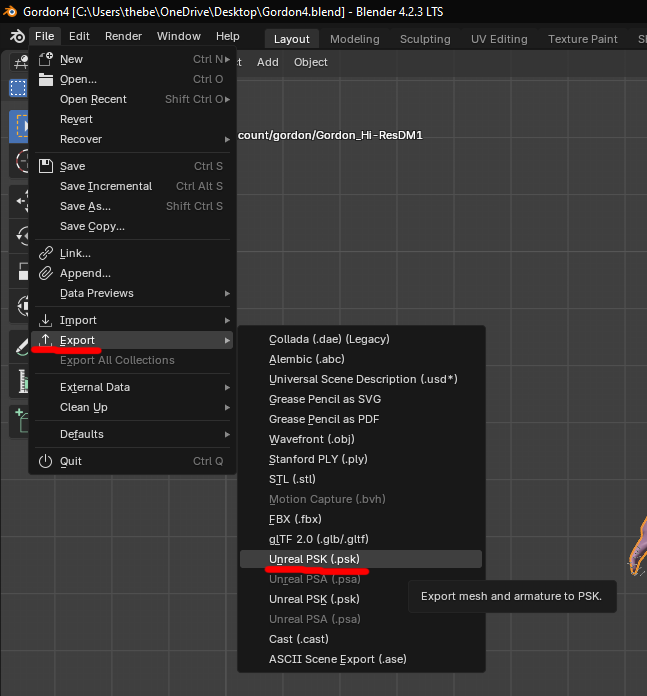Viewport: 647px width, 696px height.
Task: Open the Help menu
Action: coord(228,36)
